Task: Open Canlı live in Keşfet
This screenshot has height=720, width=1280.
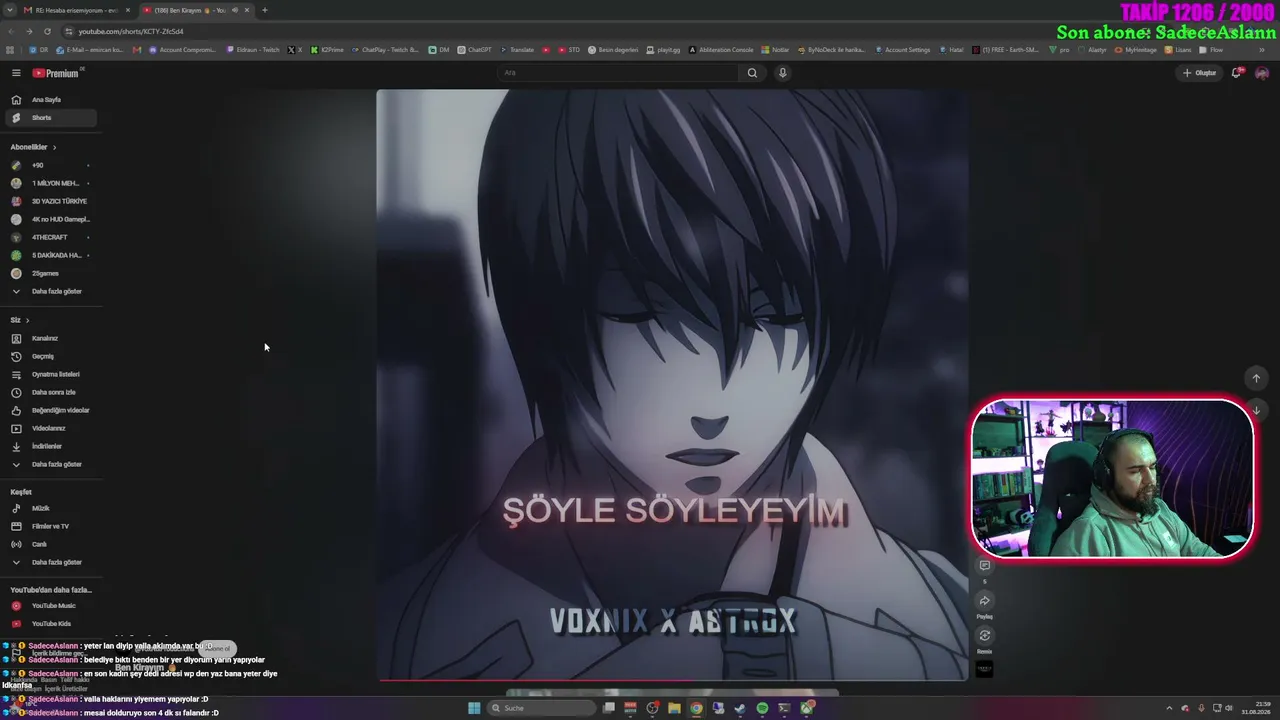Action: (x=51, y=544)
